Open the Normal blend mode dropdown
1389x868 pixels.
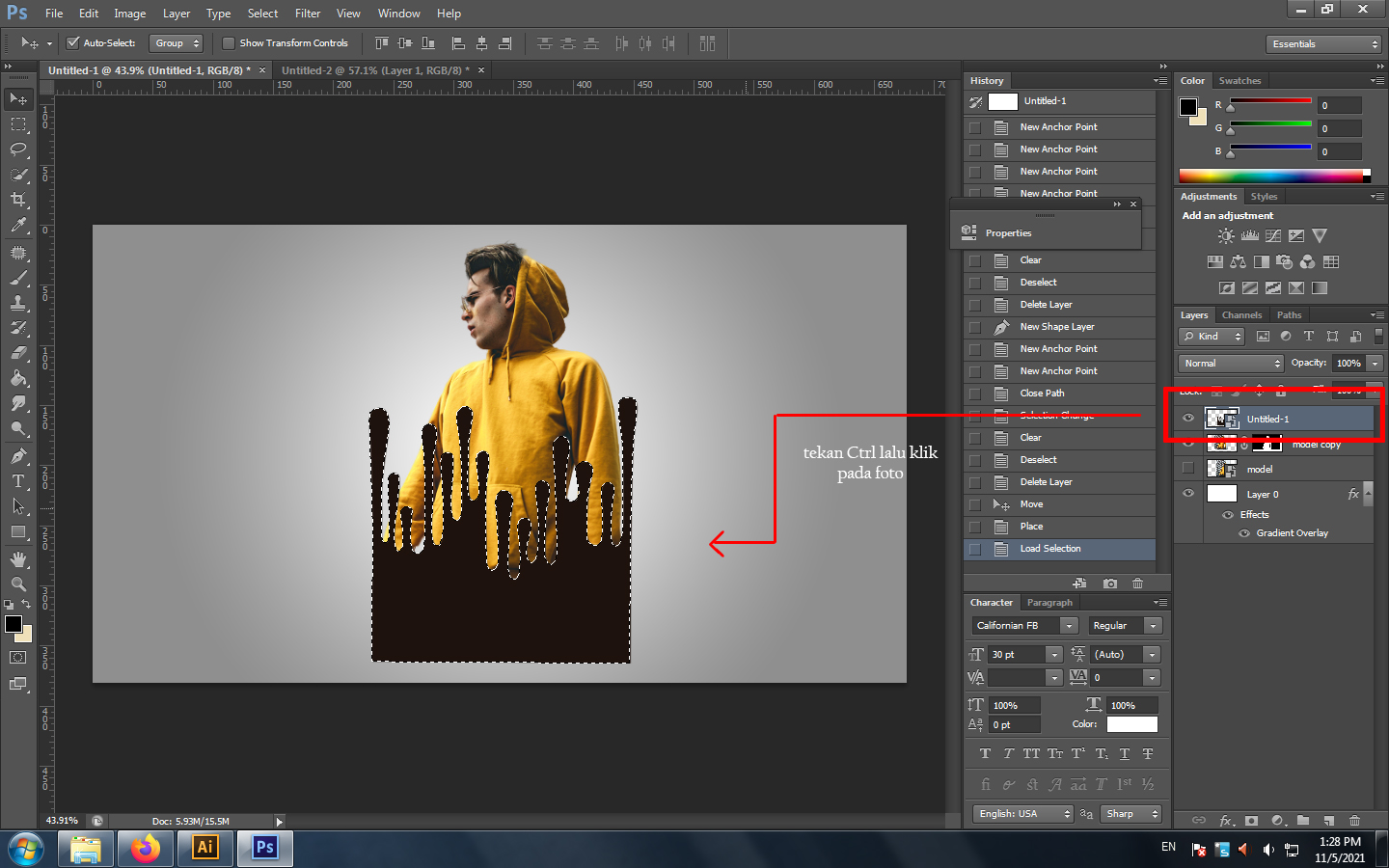tap(1231, 364)
